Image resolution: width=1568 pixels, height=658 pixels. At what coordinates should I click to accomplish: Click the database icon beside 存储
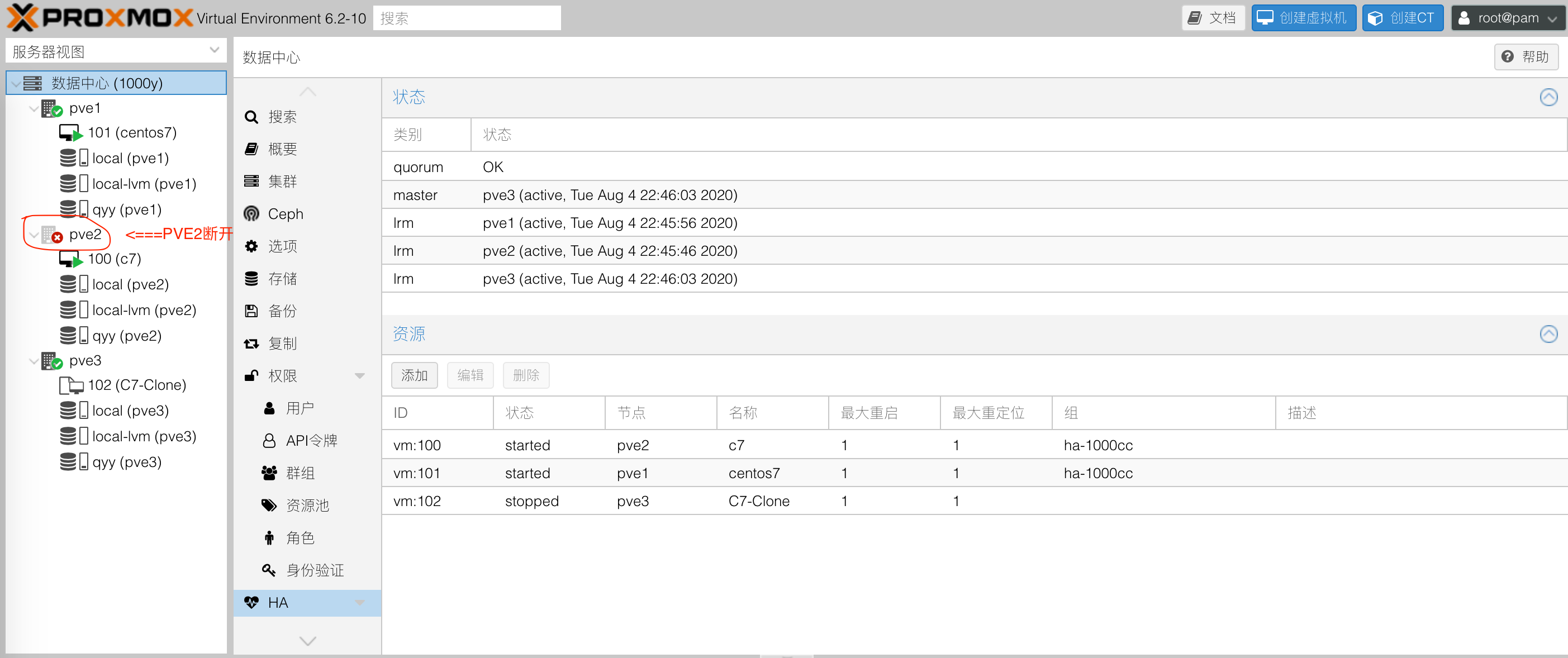(x=251, y=279)
